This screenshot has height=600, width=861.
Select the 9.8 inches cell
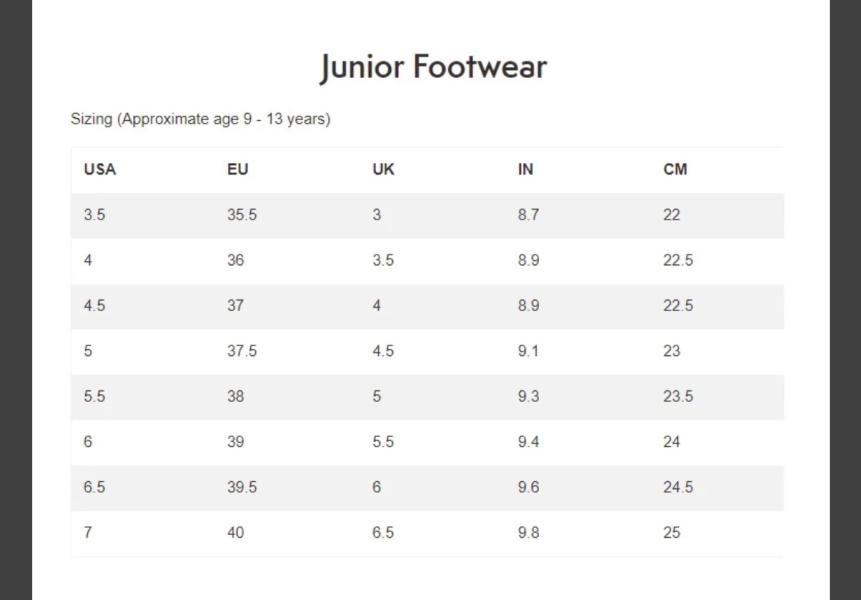click(x=528, y=533)
